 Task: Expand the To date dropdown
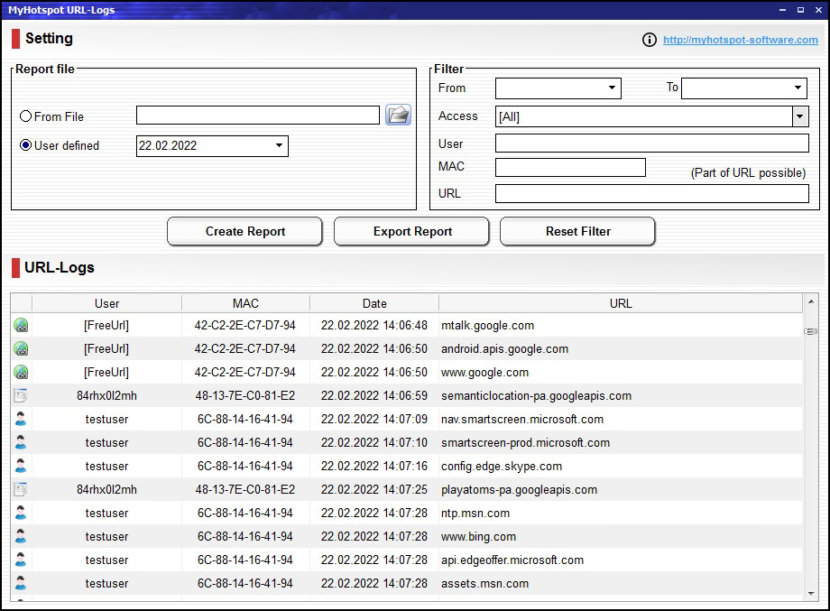(x=798, y=88)
